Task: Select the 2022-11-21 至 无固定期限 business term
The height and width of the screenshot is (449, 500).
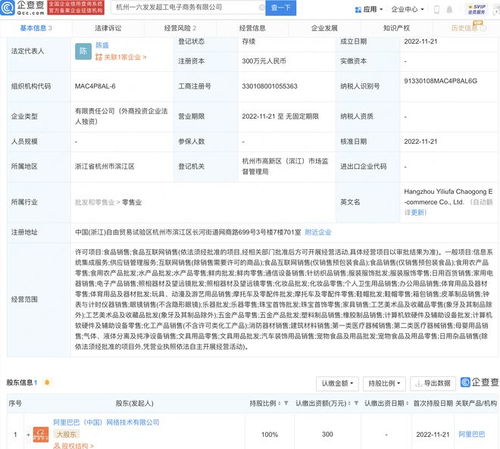Action: (280, 116)
